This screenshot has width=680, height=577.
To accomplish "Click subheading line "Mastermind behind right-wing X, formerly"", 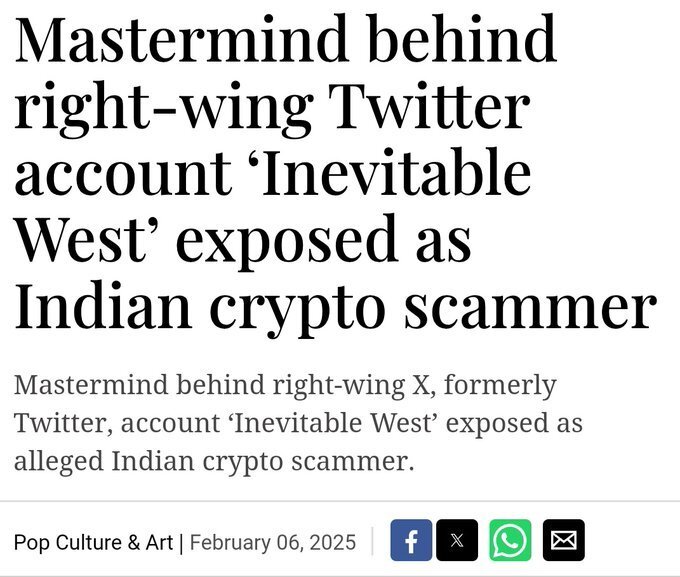I will coord(285,386).
